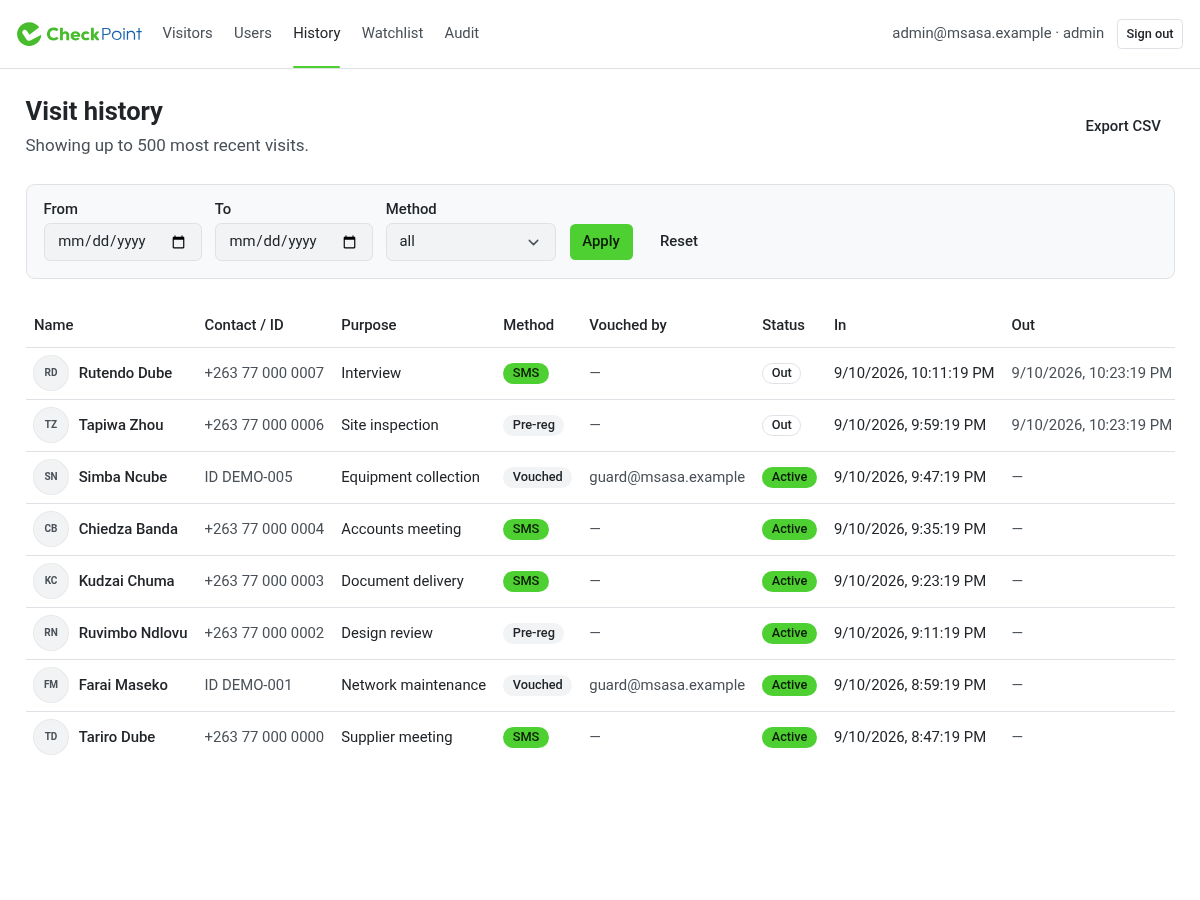Image resolution: width=1200 pixels, height=900 pixels.
Task: Click the SMS badge in Tariro Dube's row
Action: (x=526, y=737)
